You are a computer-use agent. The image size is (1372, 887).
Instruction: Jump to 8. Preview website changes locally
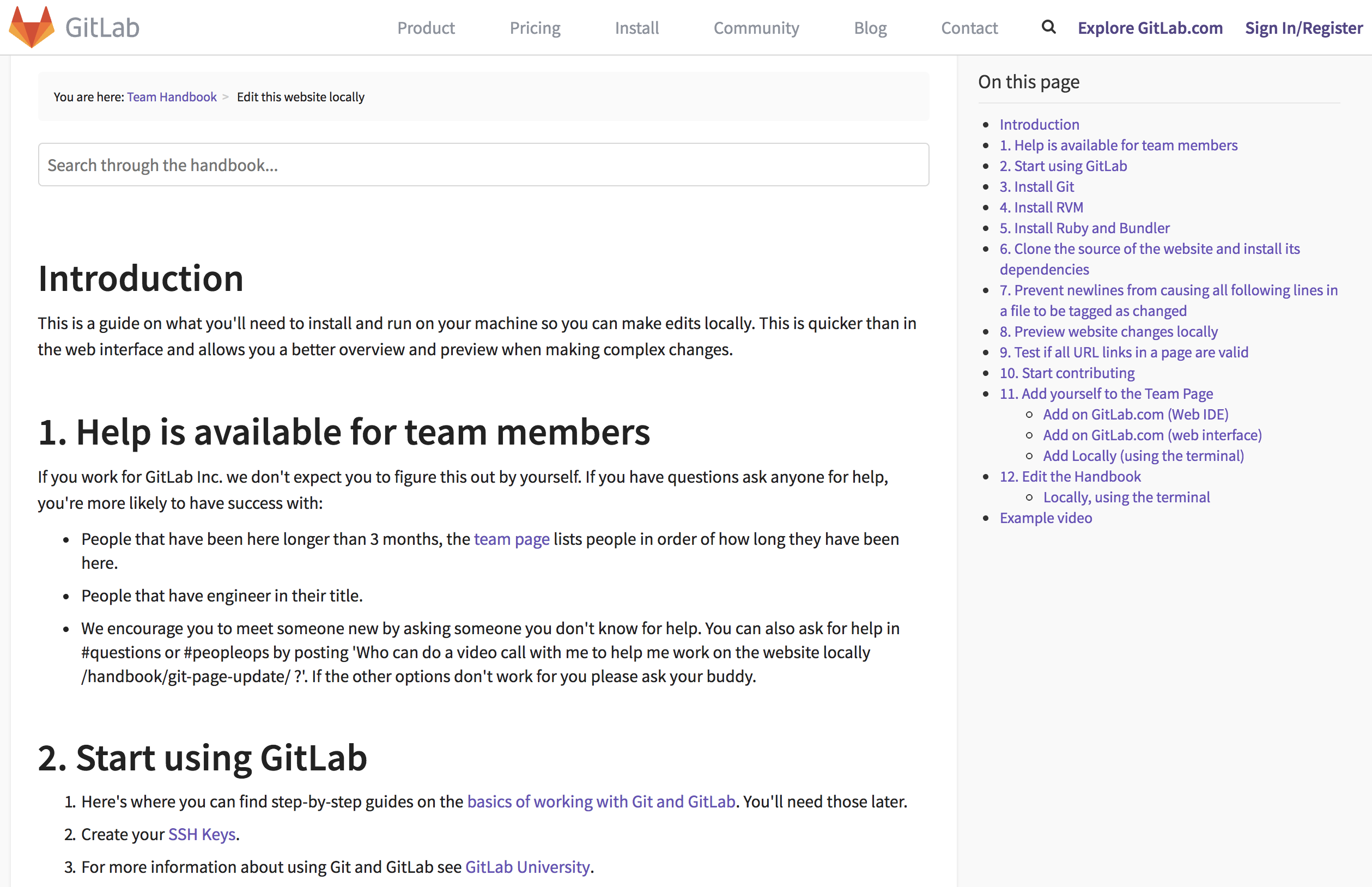[1108, 332]
